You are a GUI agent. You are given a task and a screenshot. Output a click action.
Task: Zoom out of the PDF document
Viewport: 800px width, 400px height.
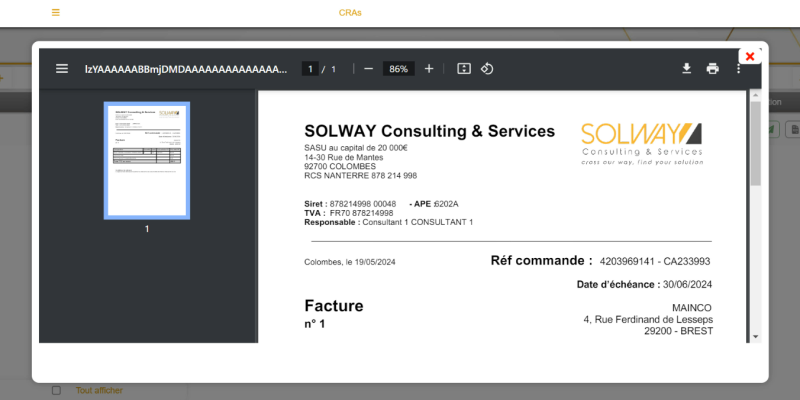(x=368, y=69)
